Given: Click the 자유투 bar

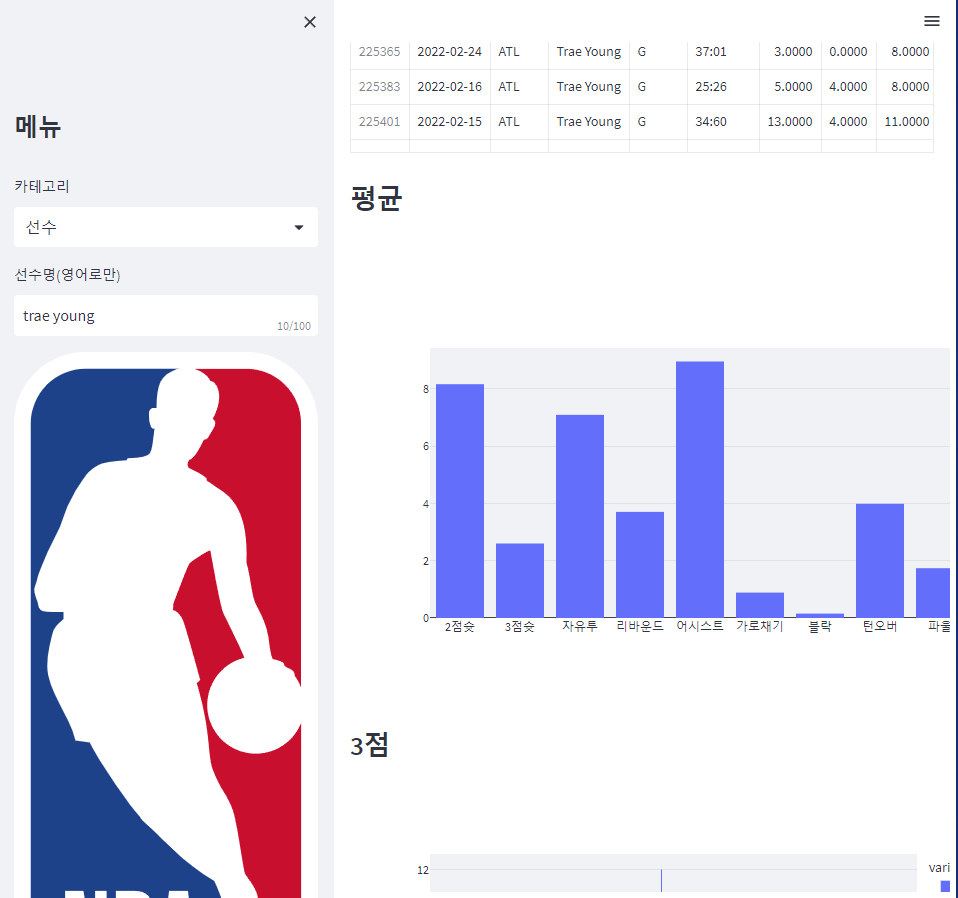Looking at the screenshot, I should coord(578,515).
